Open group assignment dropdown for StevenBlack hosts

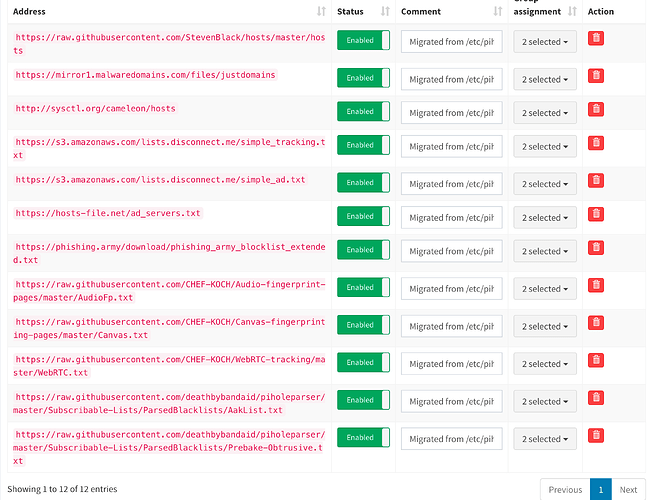click(x=545, y=42)
